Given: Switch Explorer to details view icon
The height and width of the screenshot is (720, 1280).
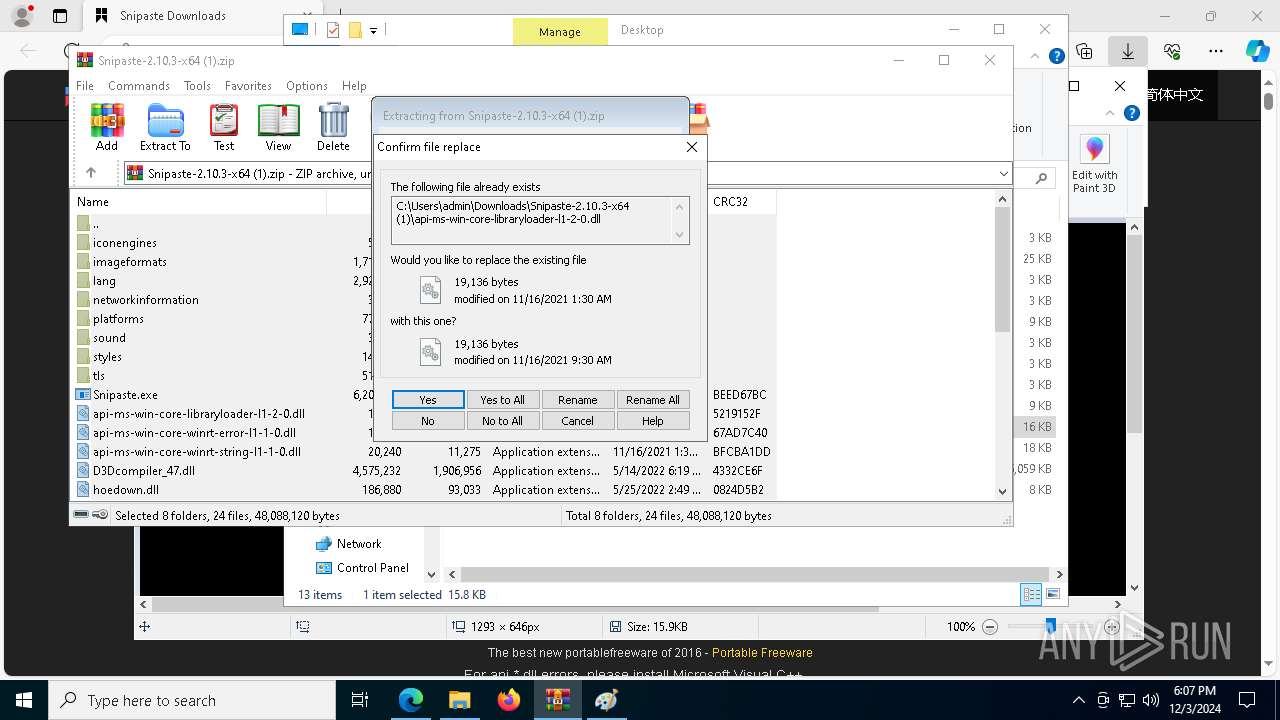Looking at the screenshot, I should point(1031,594).
